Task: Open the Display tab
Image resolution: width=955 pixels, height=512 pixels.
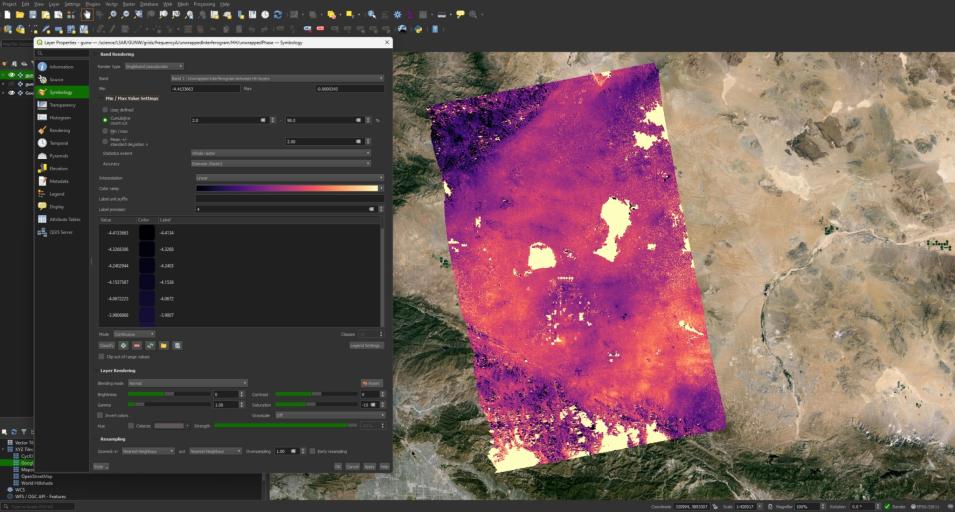Action: pos(62,207)
